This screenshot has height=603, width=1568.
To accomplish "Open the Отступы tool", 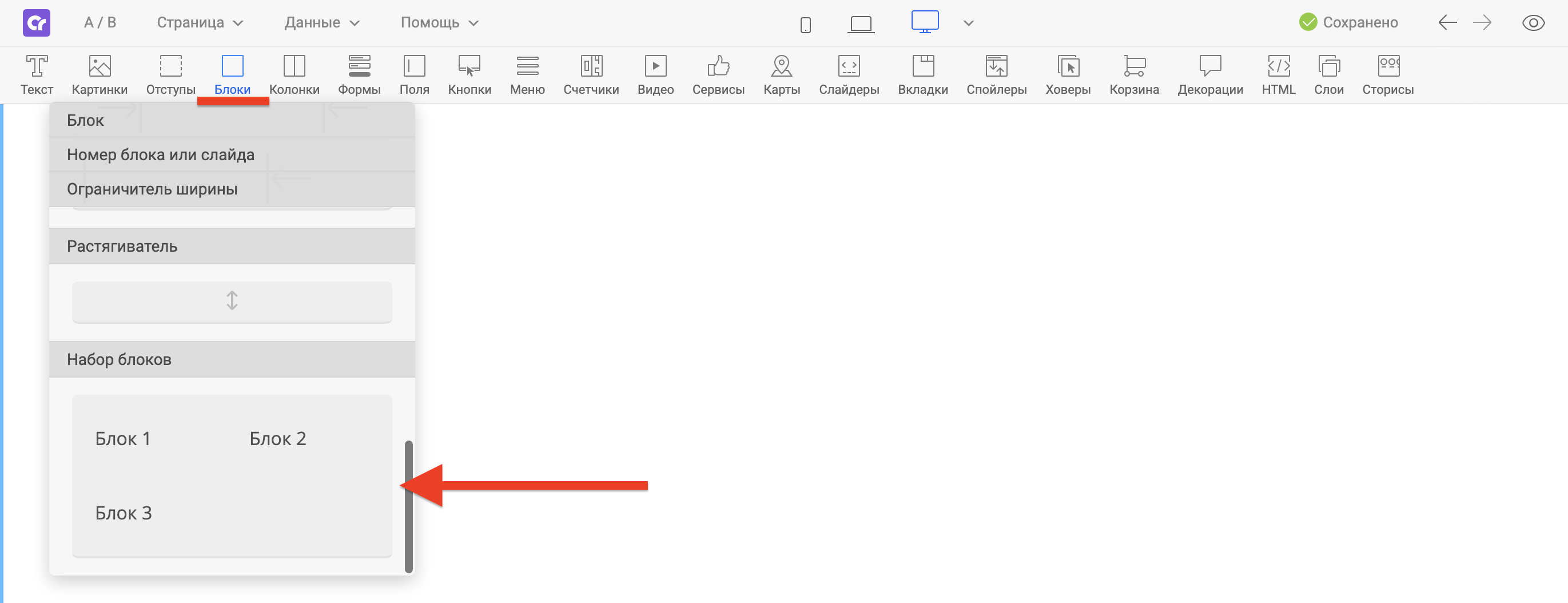I will pos(170,75).
